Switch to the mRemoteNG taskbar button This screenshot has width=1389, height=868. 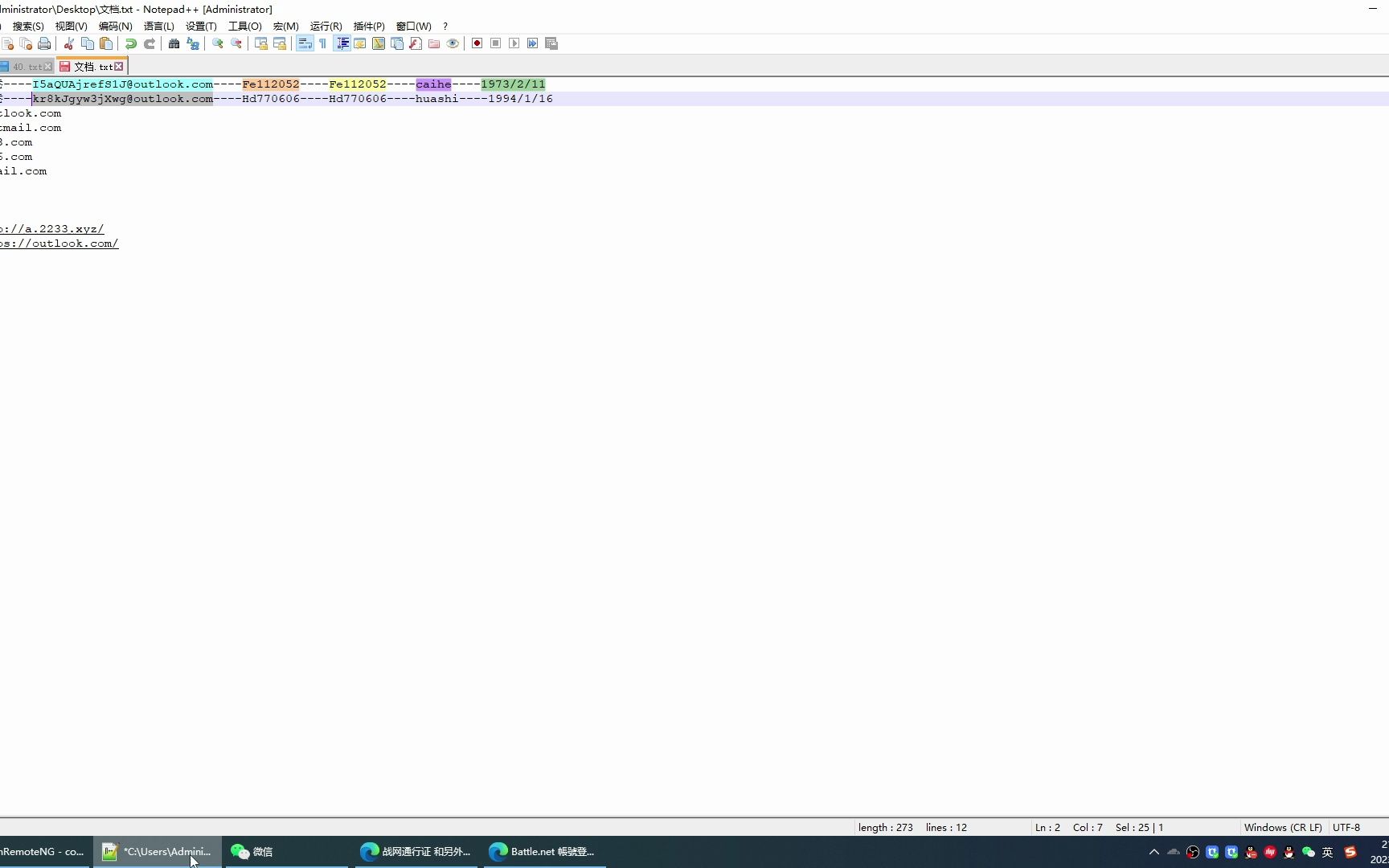(x=44, y=852)
